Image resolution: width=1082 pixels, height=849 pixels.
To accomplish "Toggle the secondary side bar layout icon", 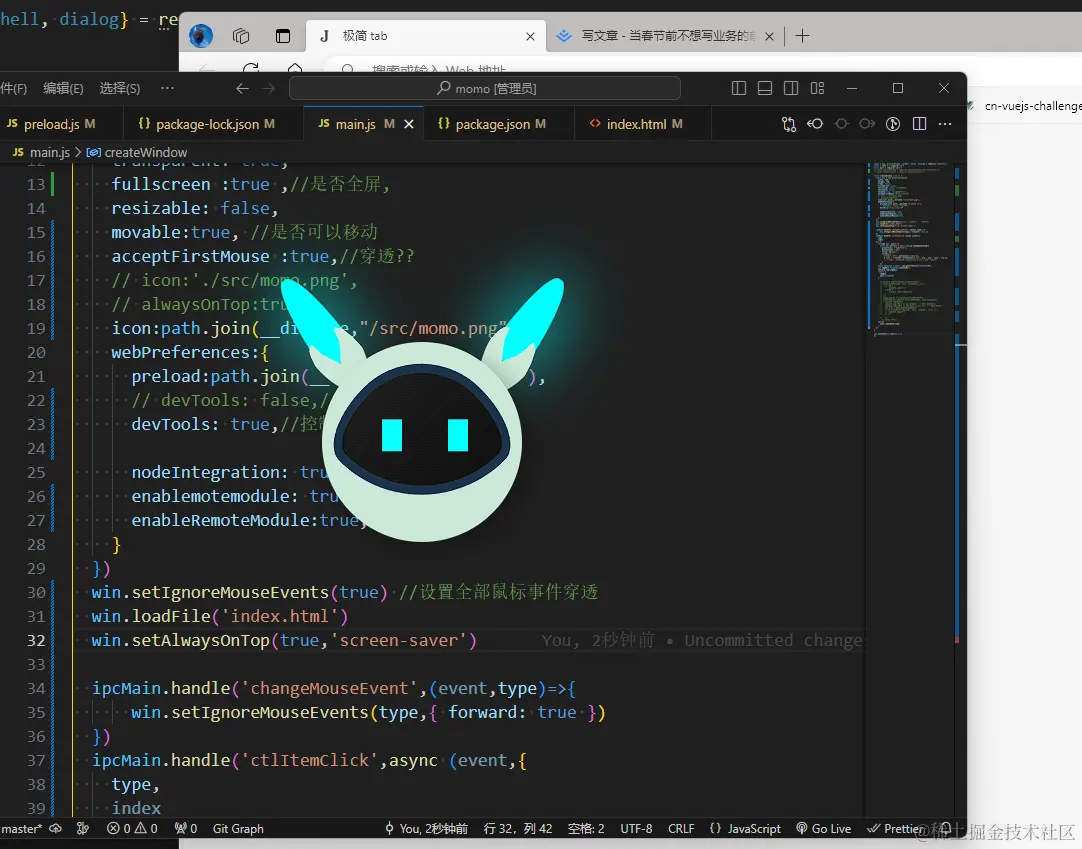I will 791,88.
